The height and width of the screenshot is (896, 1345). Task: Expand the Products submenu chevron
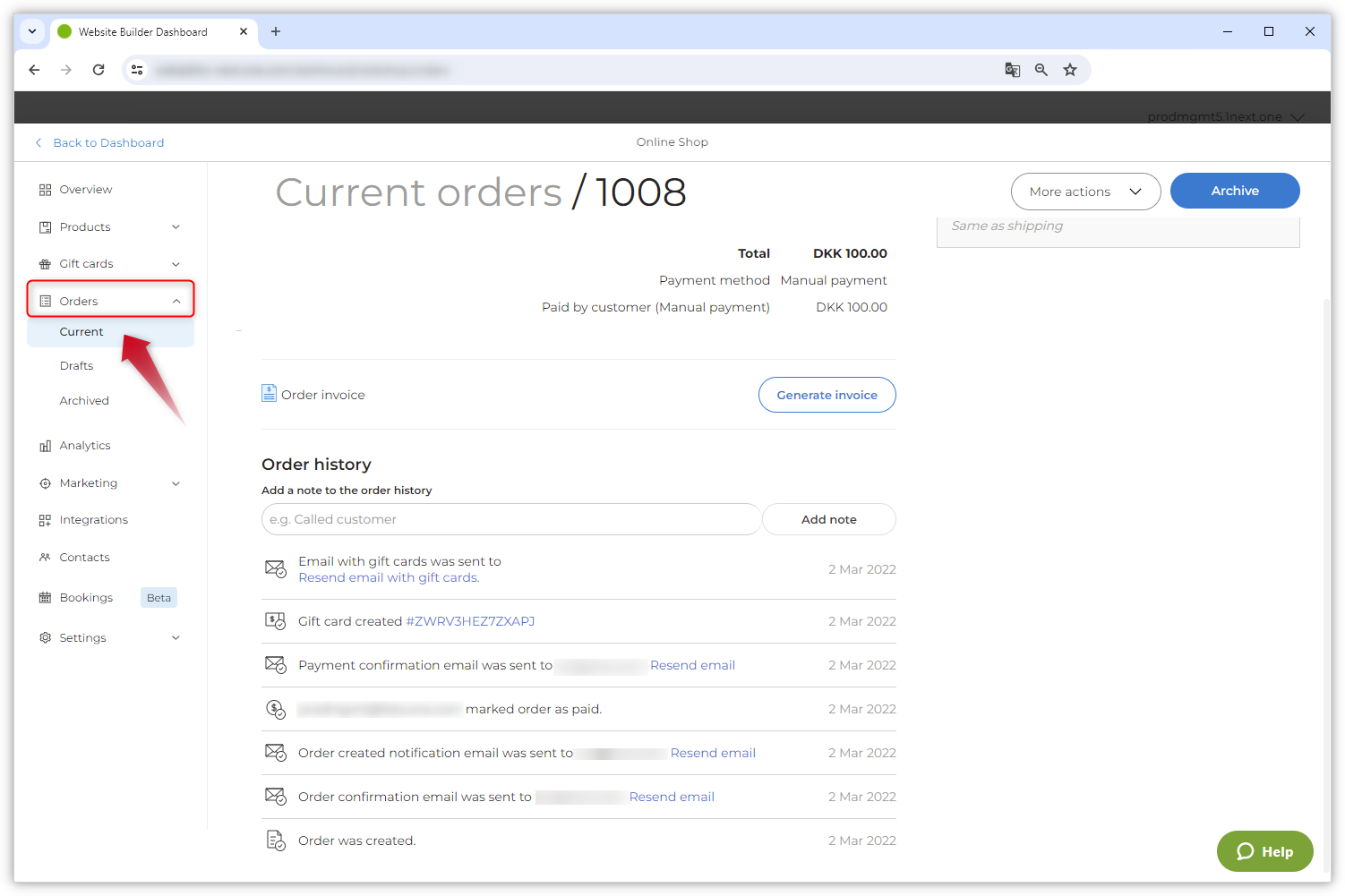click(176, 227)
